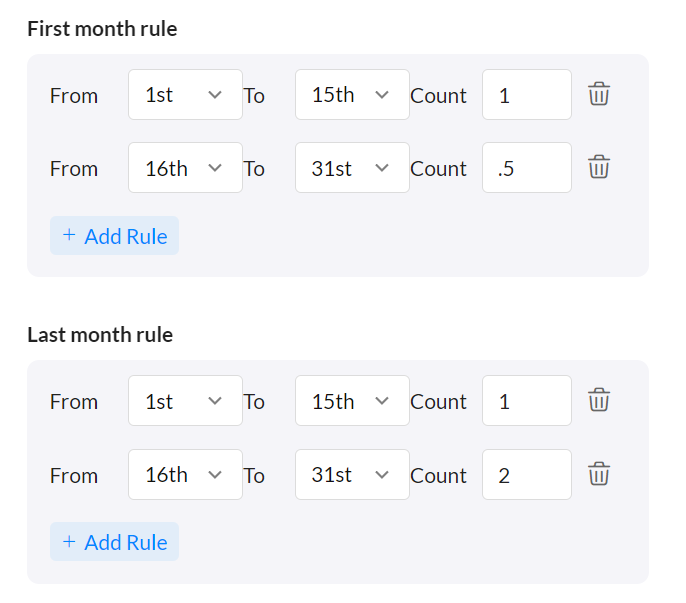686x603 pixels.
Task: Open first month To dropdown showing 15th
Action: point(352,95)
